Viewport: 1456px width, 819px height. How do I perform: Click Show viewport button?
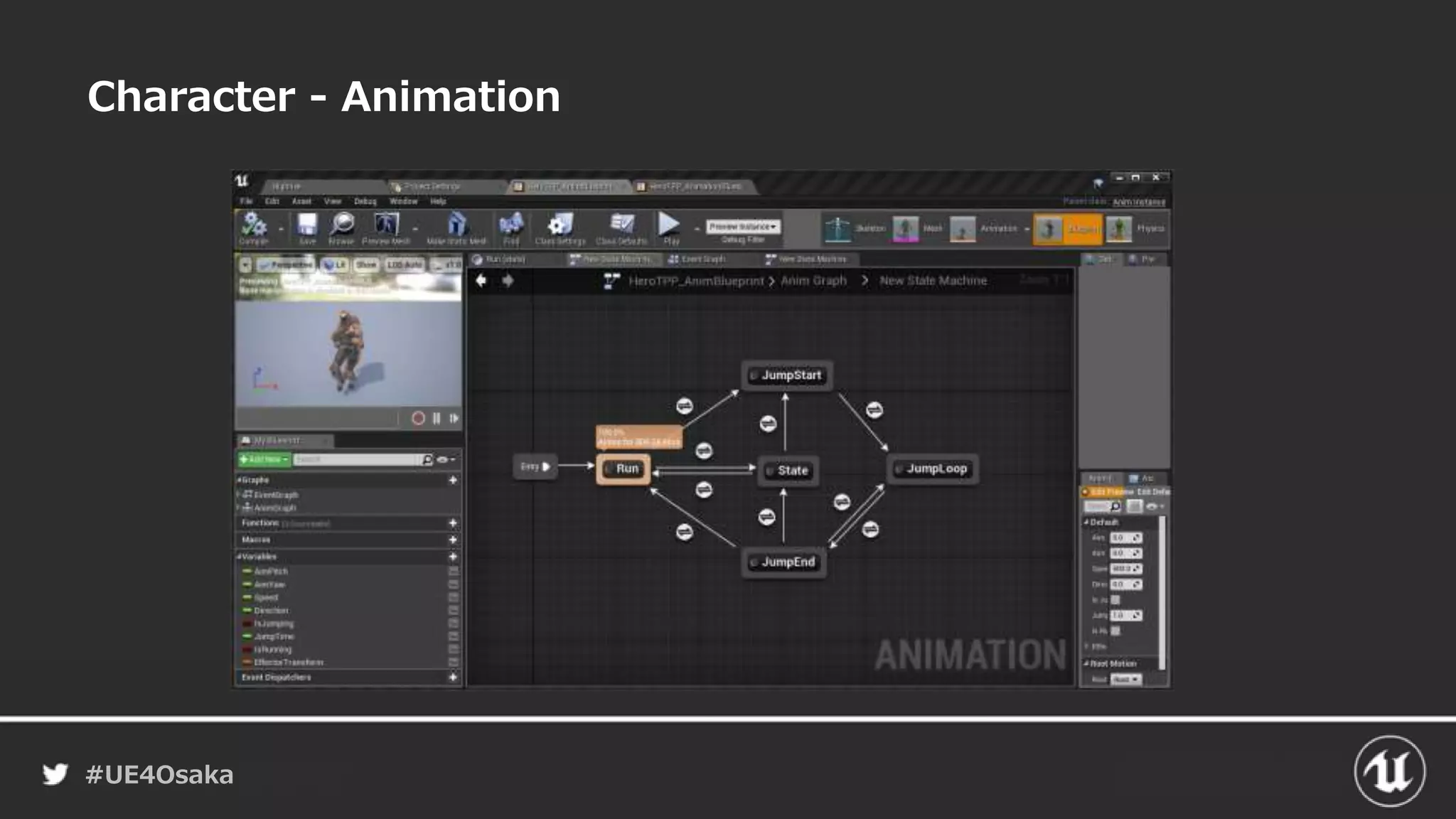(x=365, y=265)
